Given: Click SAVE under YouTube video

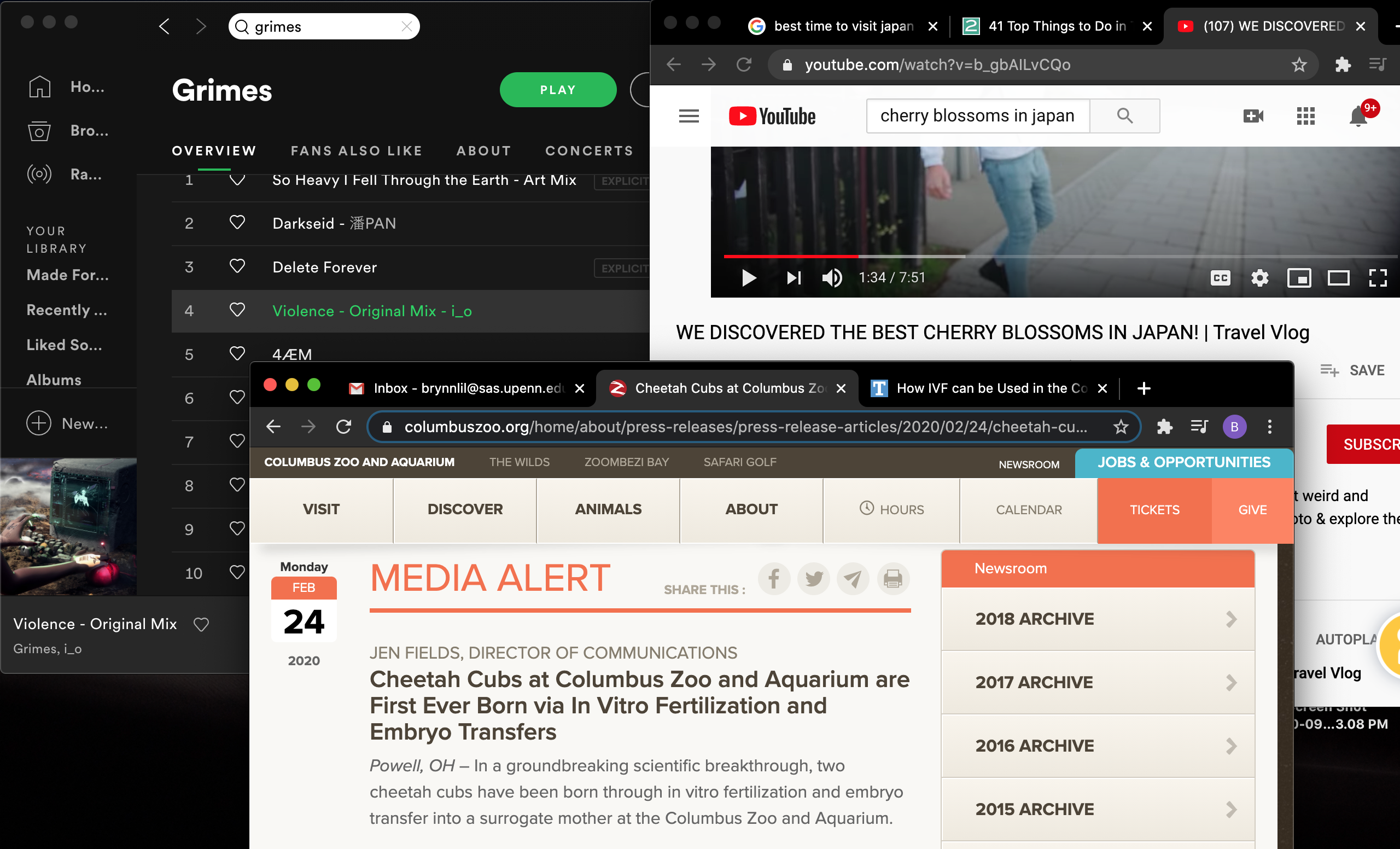Looking at the screenshot, I should pyautogui.click(x=1352, y=370).
